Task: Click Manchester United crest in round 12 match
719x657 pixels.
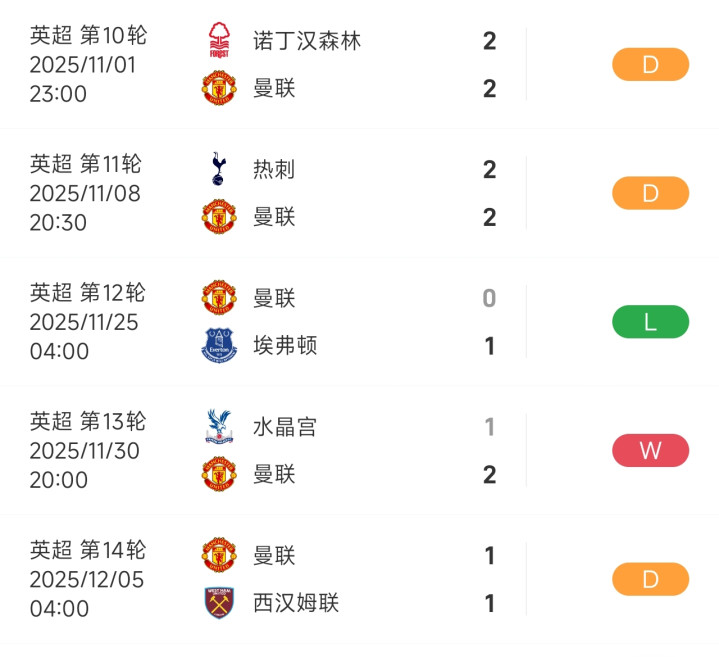Action: click(219, 298)
